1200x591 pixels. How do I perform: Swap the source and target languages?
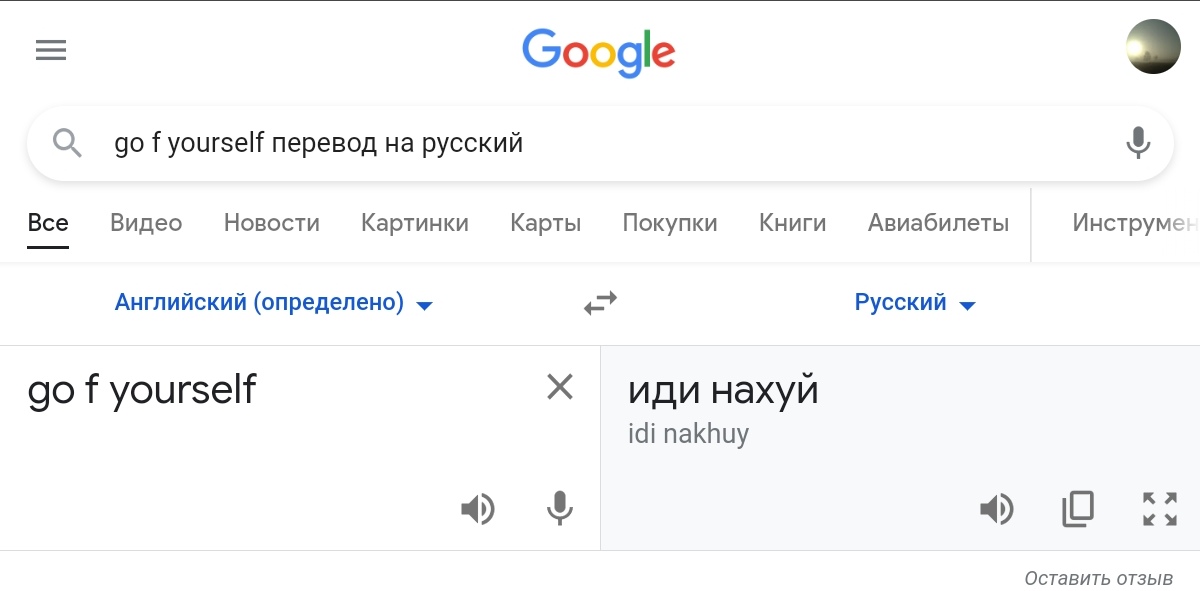600,303
